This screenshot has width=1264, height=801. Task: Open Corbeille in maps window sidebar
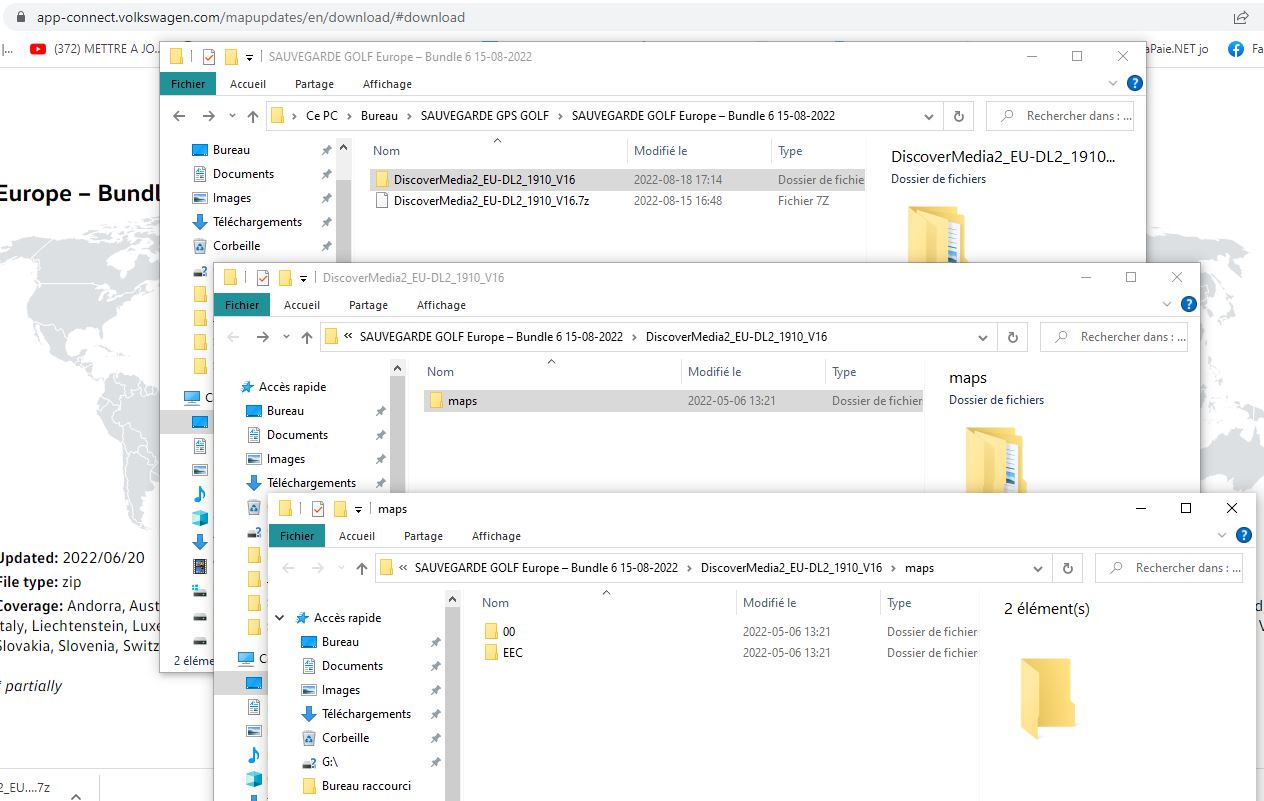(x=346, y=738)
